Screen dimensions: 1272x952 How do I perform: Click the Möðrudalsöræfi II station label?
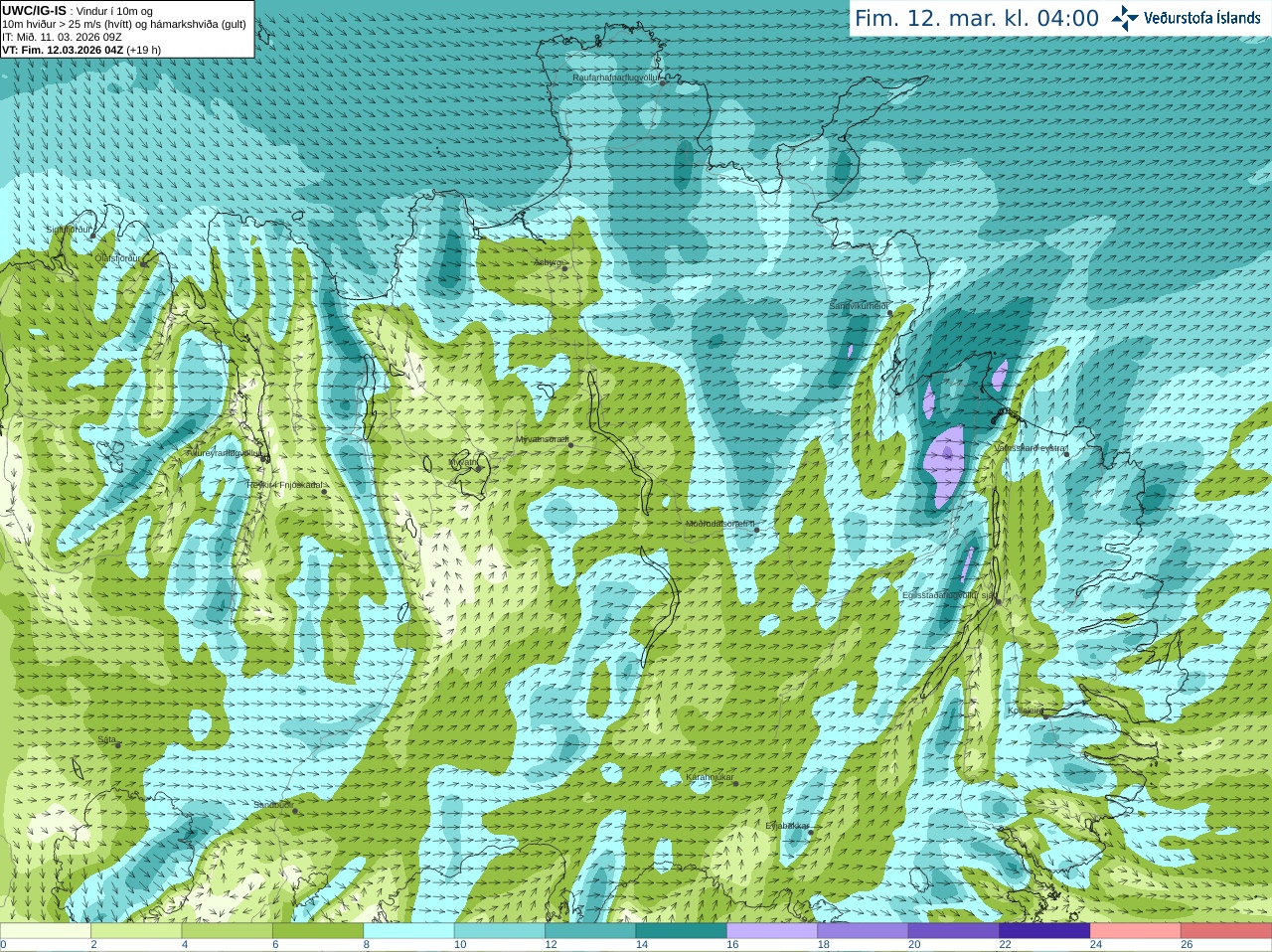tap(720, 524)
